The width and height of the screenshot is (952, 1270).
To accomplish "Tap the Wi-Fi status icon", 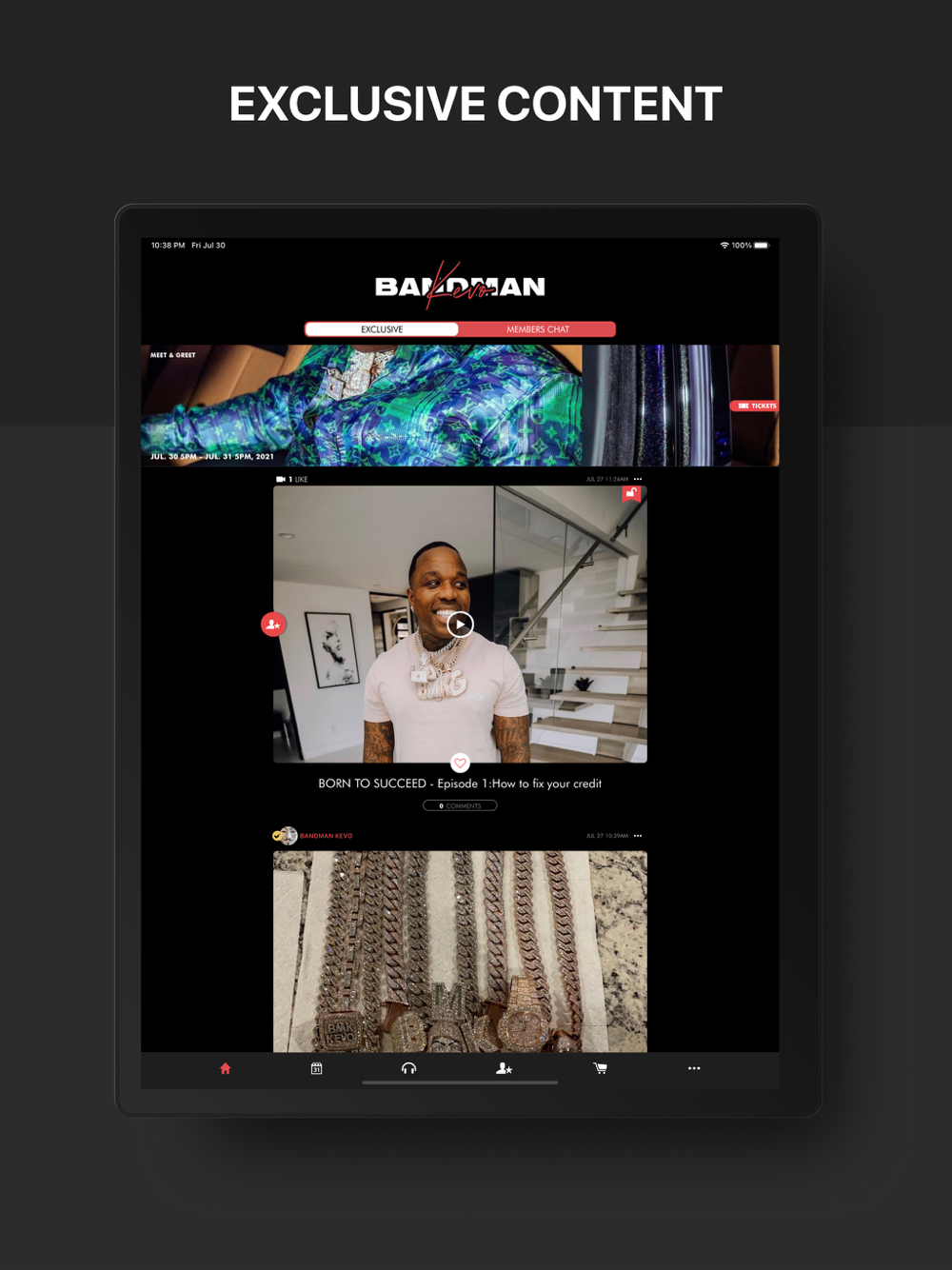I will point(724,246).
